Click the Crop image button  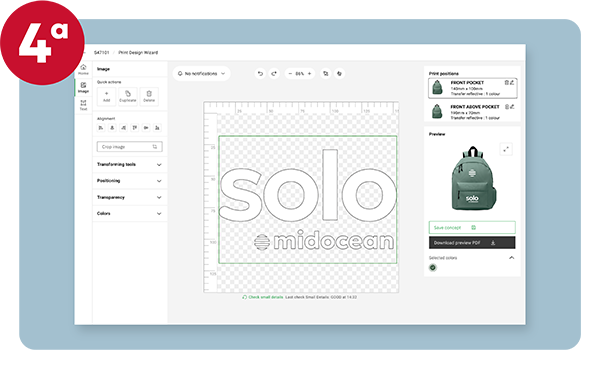(x=129, y=147)
